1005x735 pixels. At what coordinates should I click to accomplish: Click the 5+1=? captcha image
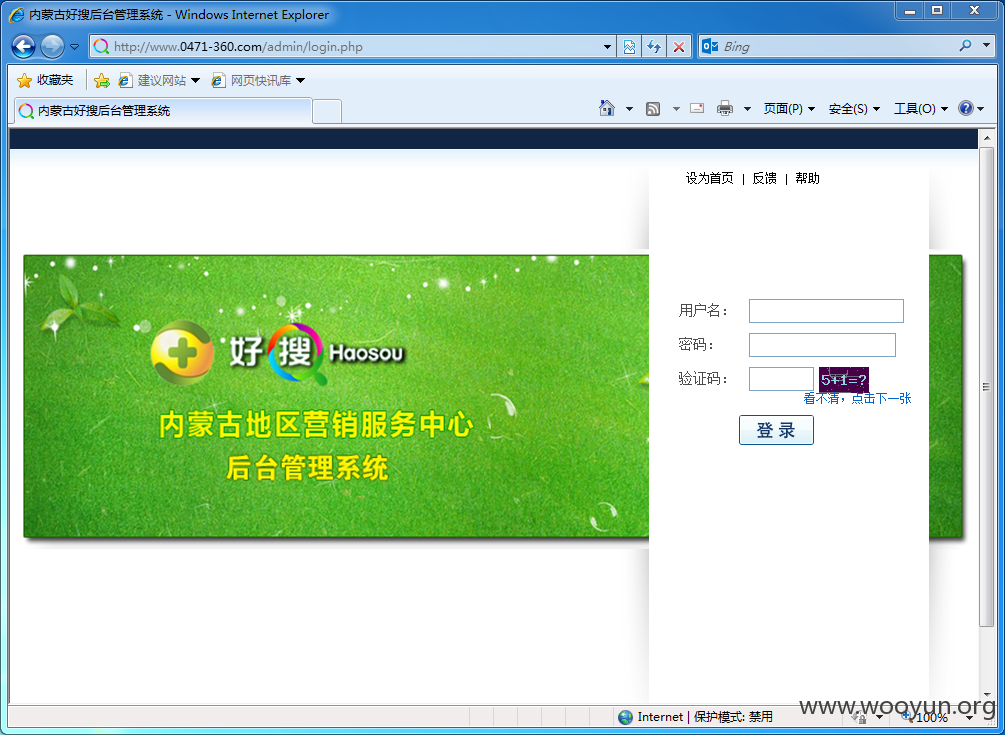pyautogui.click(x=843, y=379)
